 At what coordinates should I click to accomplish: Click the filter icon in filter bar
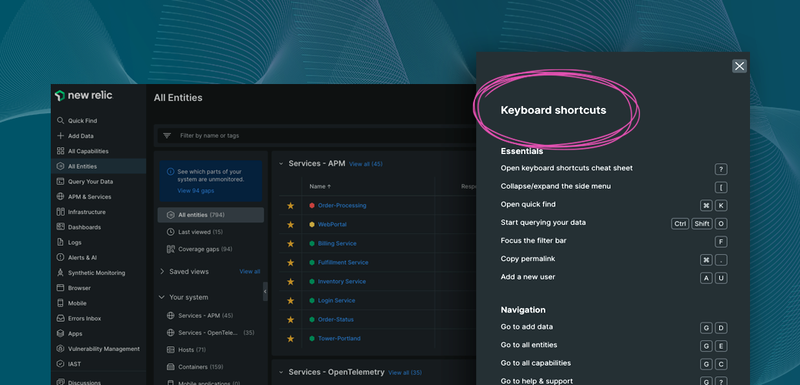167,136
